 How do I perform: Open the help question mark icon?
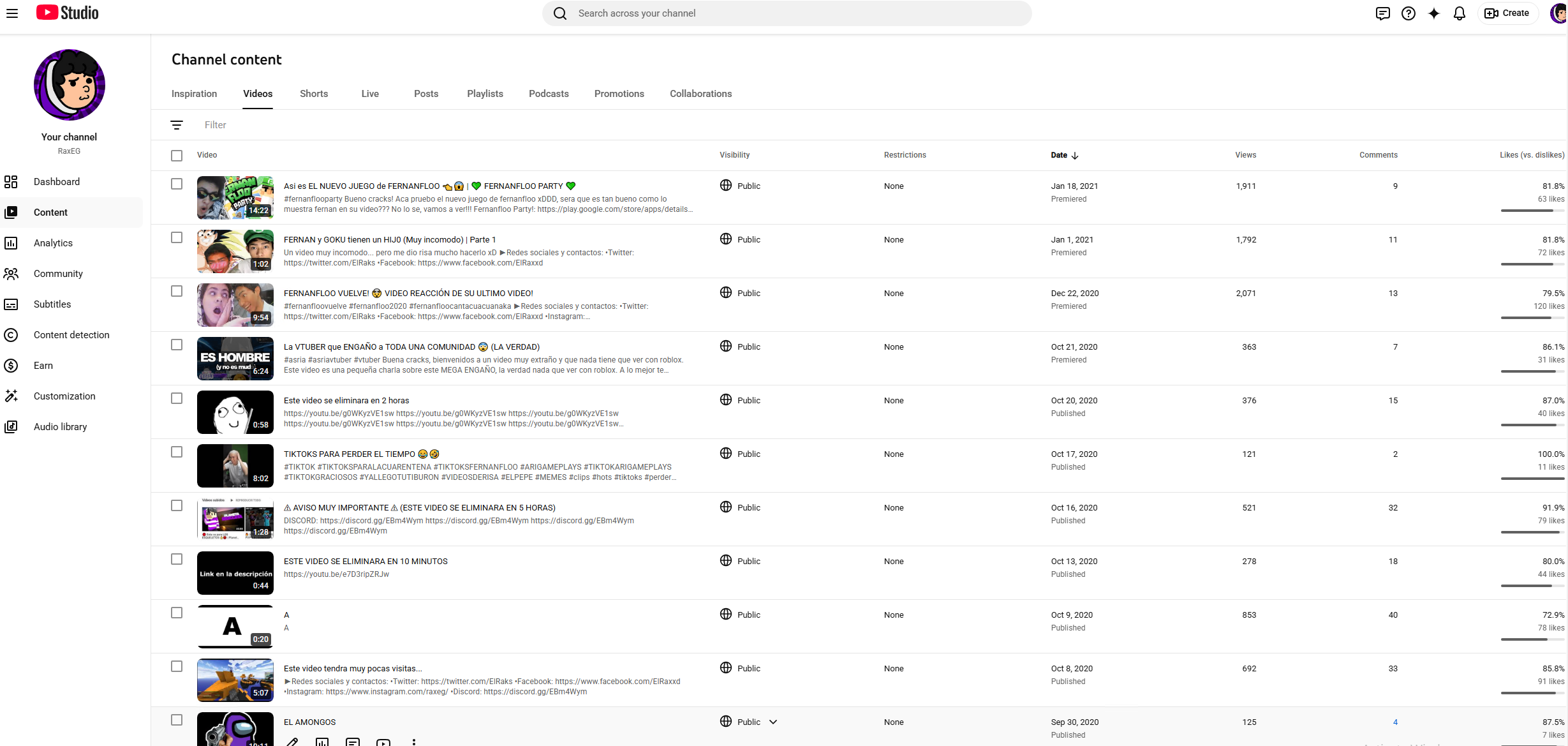1408,13
